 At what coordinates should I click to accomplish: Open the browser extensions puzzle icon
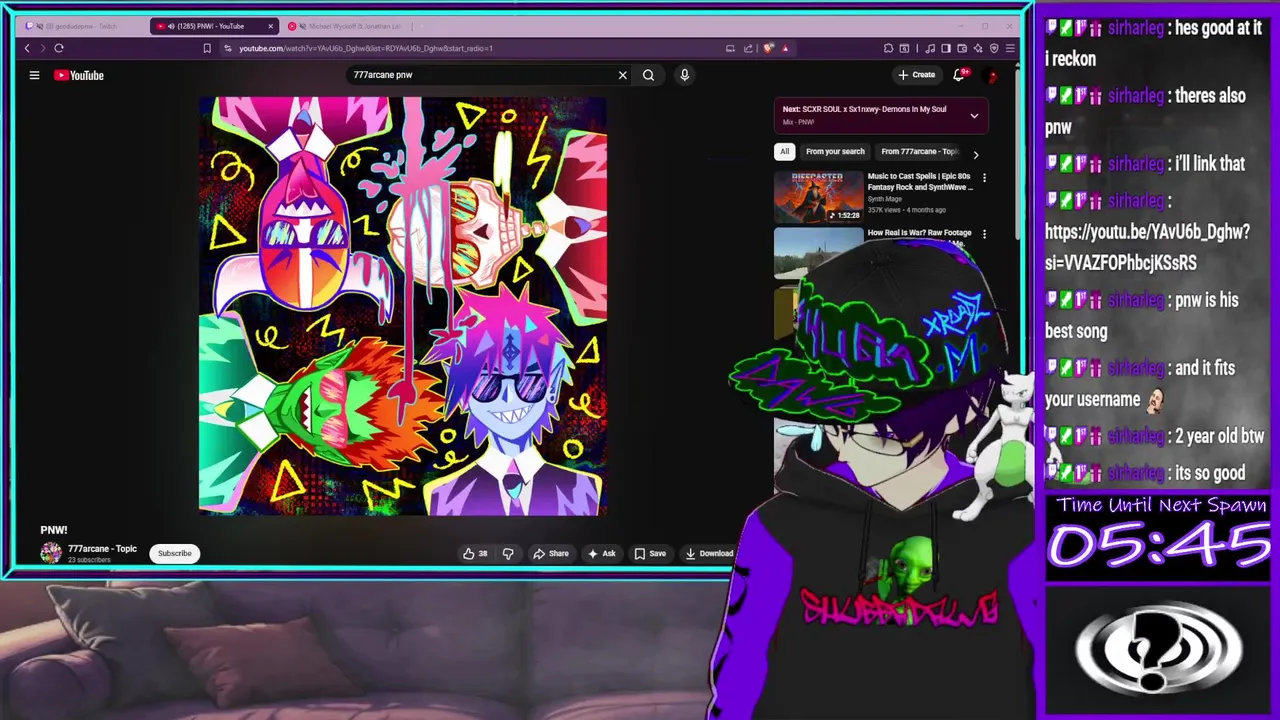[888, 48]
